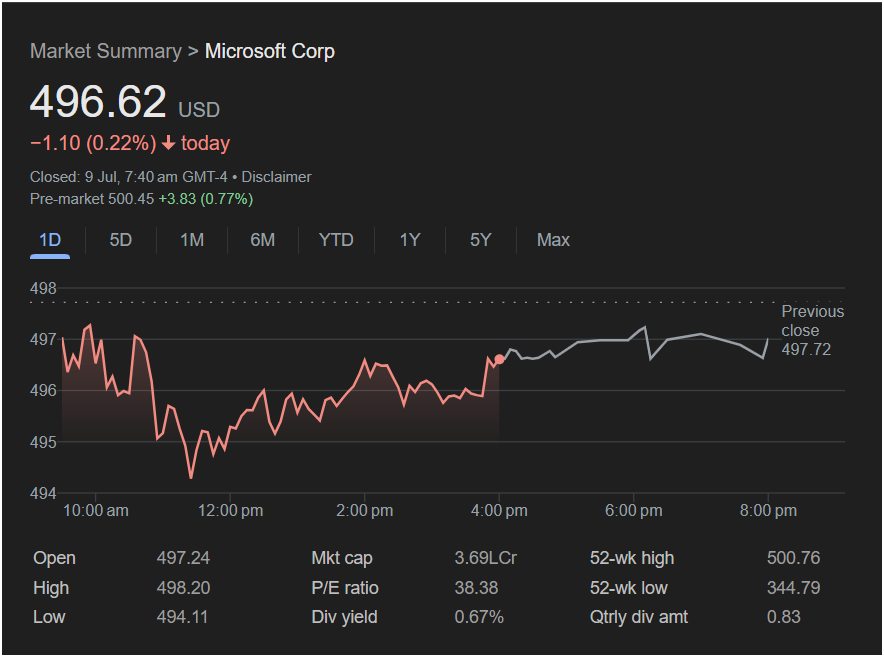
Task: Click the 2:00 pm axis label
Action: pyautogui.click(x=364, y=511)
